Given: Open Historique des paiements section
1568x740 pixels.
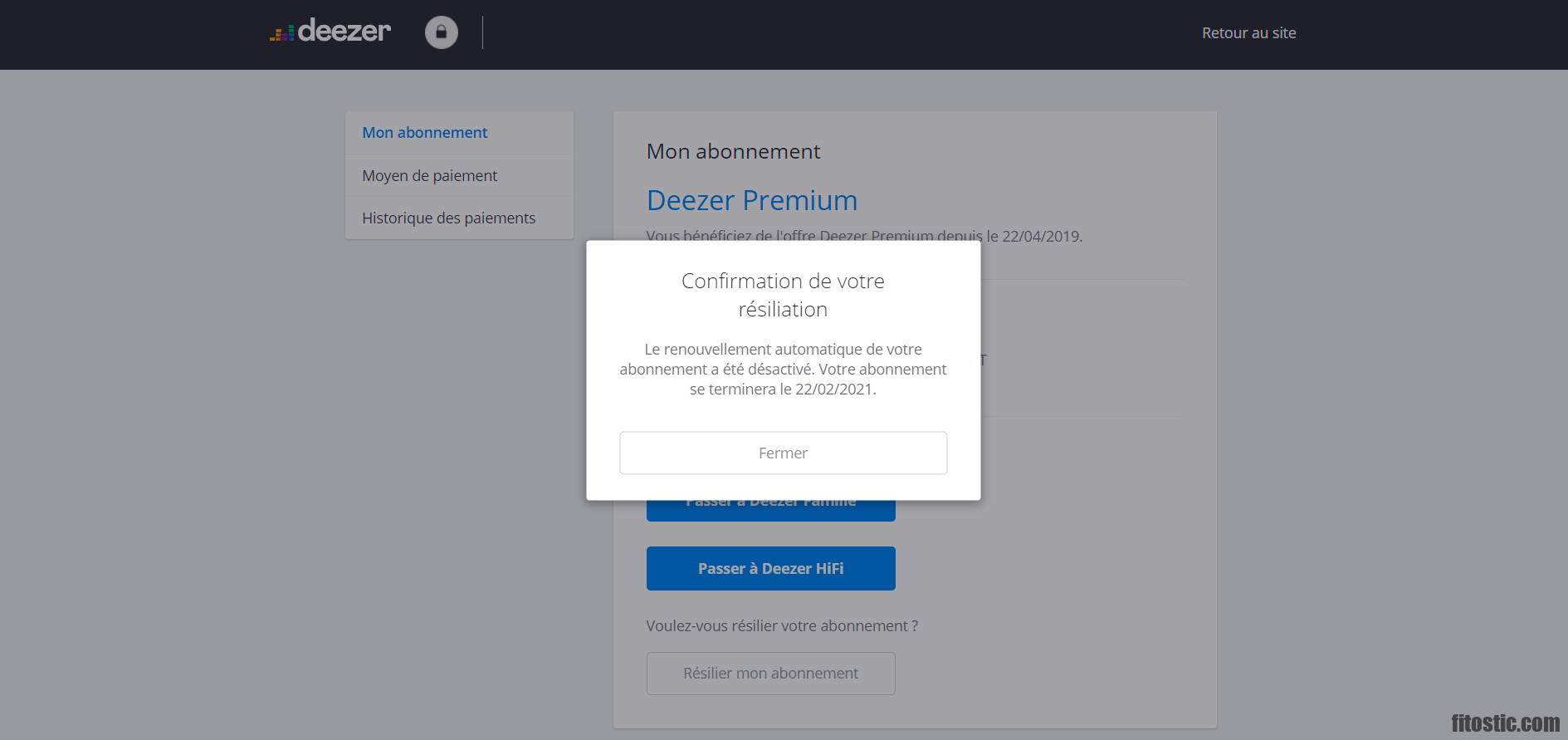Looking at the screenshot, I should pos(459,218).
